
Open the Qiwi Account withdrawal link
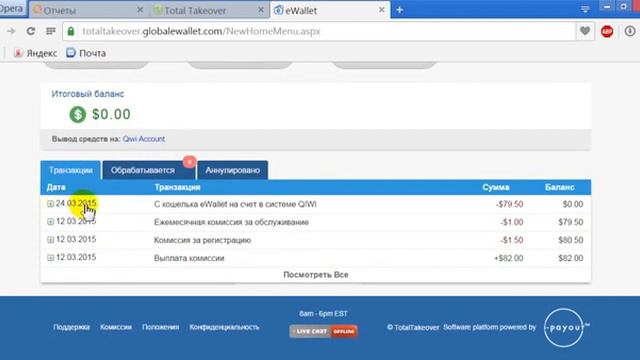(x=144, y=139)
